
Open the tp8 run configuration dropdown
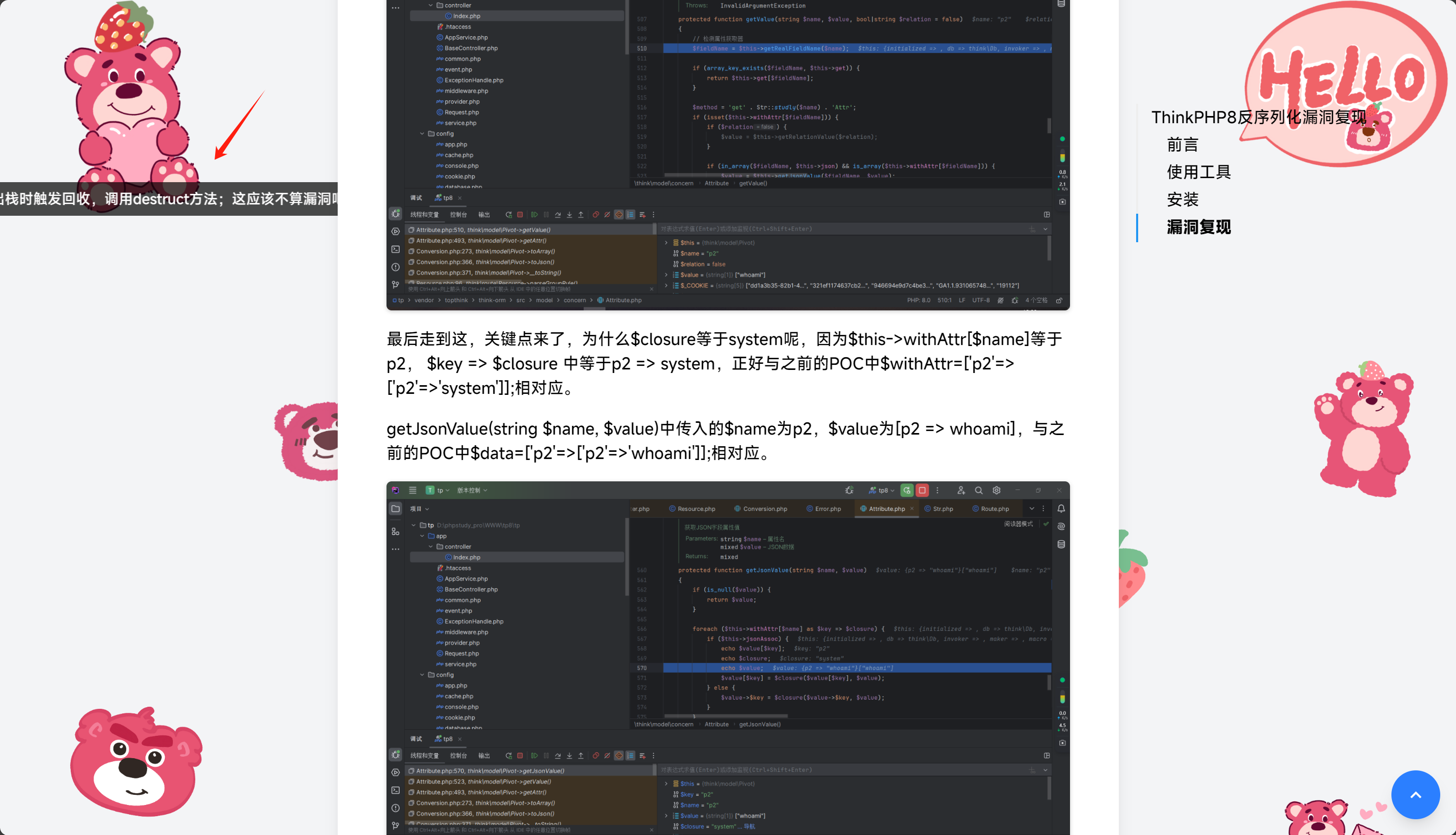click(x=882, y=491)
